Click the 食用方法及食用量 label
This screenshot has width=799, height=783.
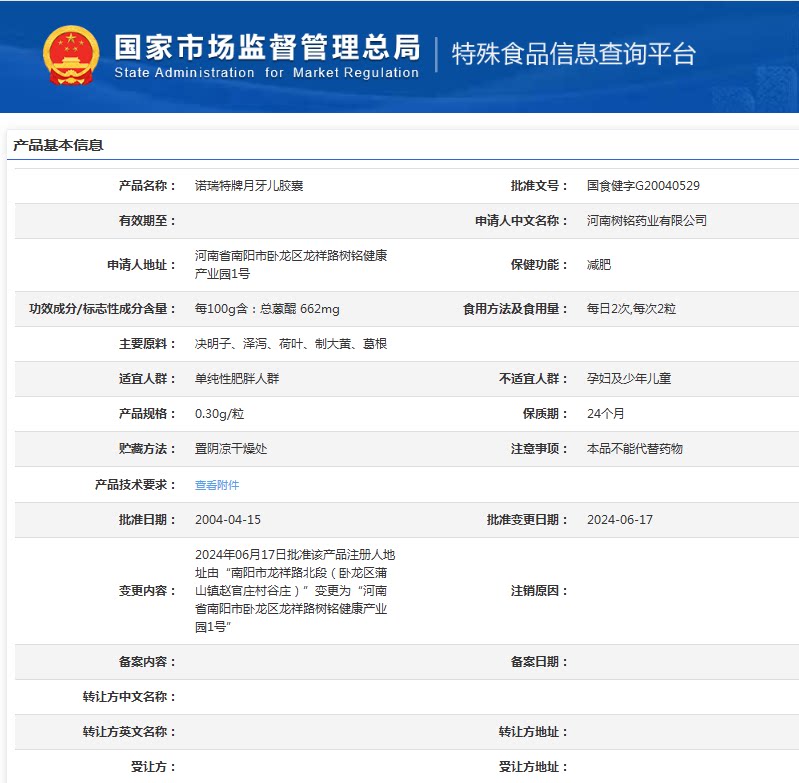click(515, 309)
